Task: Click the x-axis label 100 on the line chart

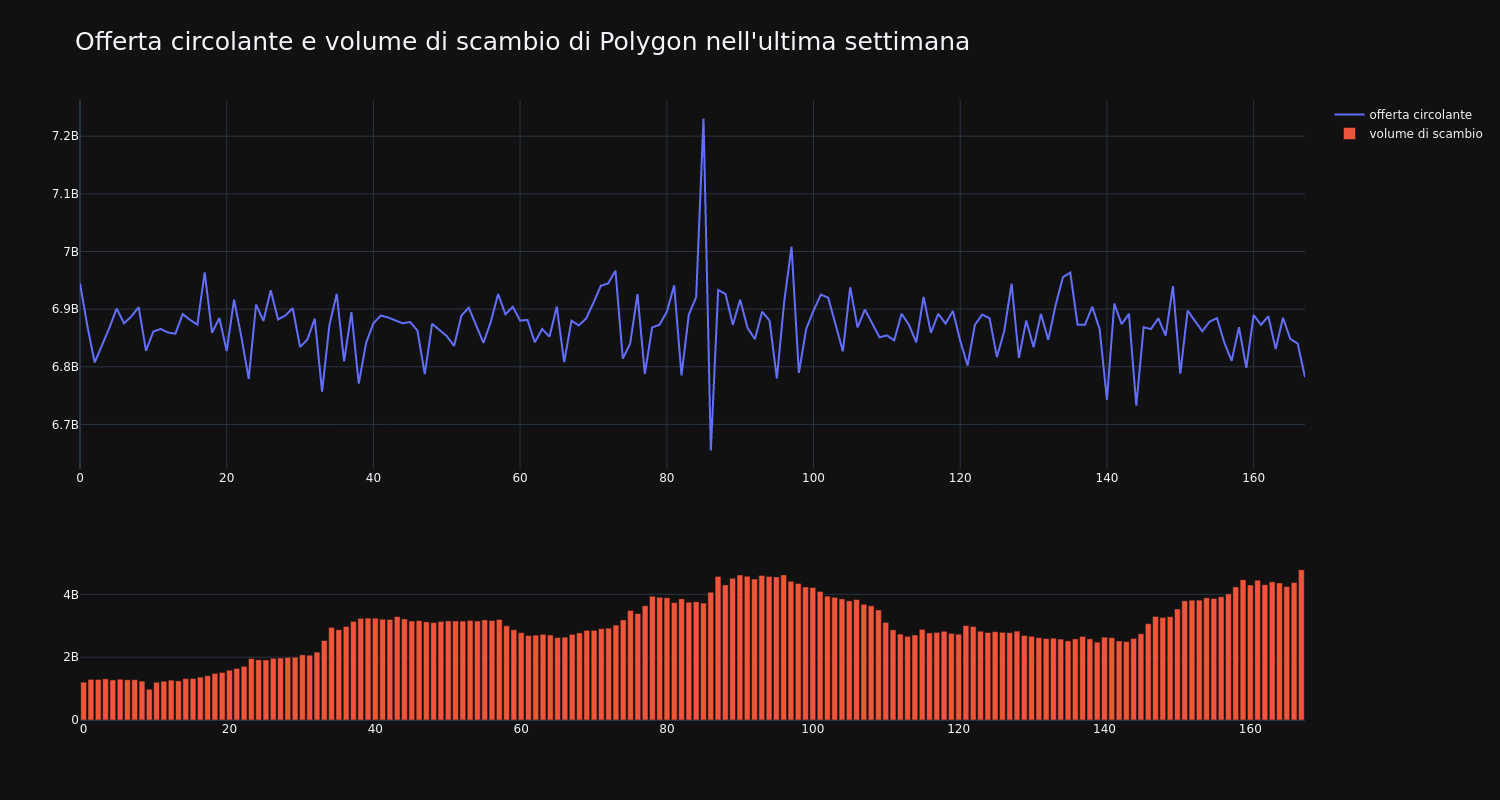Action: [x=813, y=478]
